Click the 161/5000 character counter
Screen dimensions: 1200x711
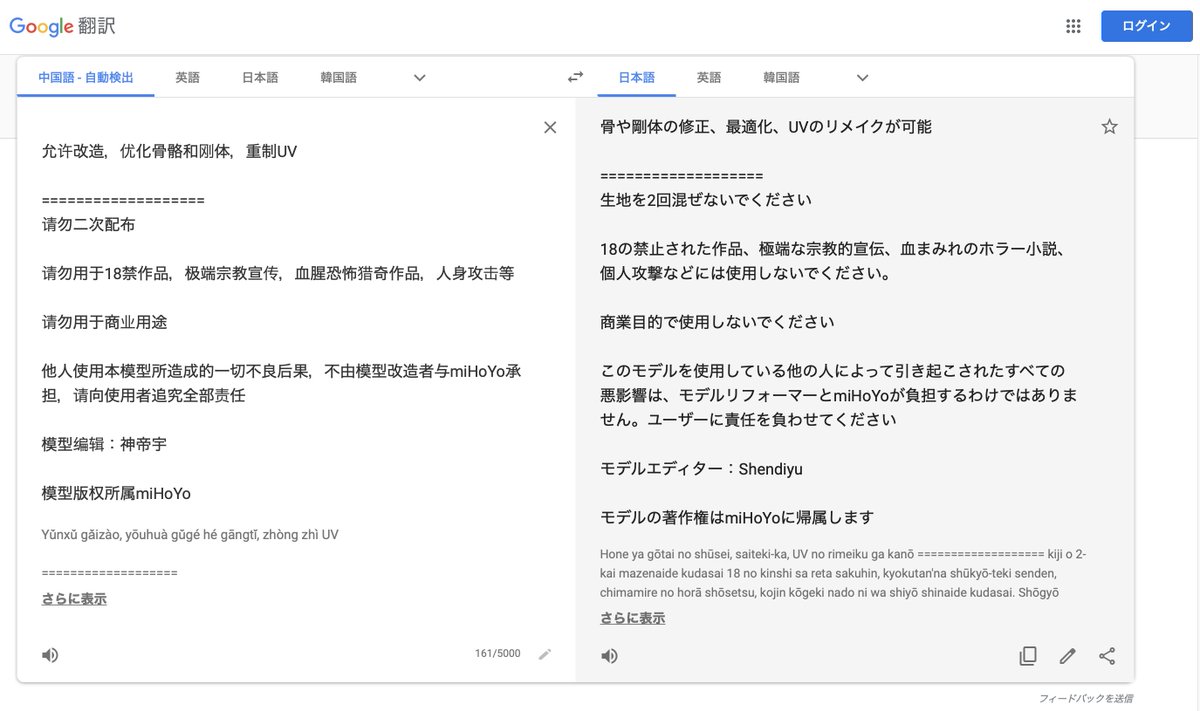497,654
